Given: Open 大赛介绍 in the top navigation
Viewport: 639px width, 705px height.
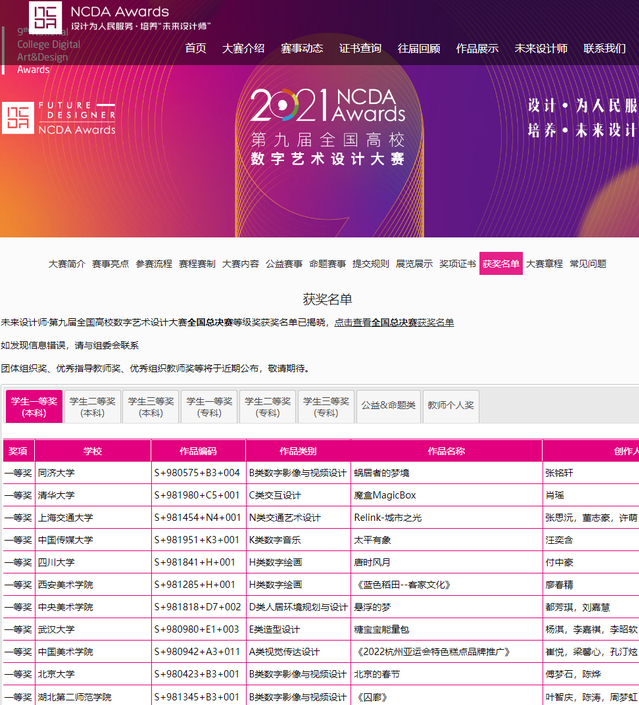Looking at the screenshot, I should click(243, 48).
